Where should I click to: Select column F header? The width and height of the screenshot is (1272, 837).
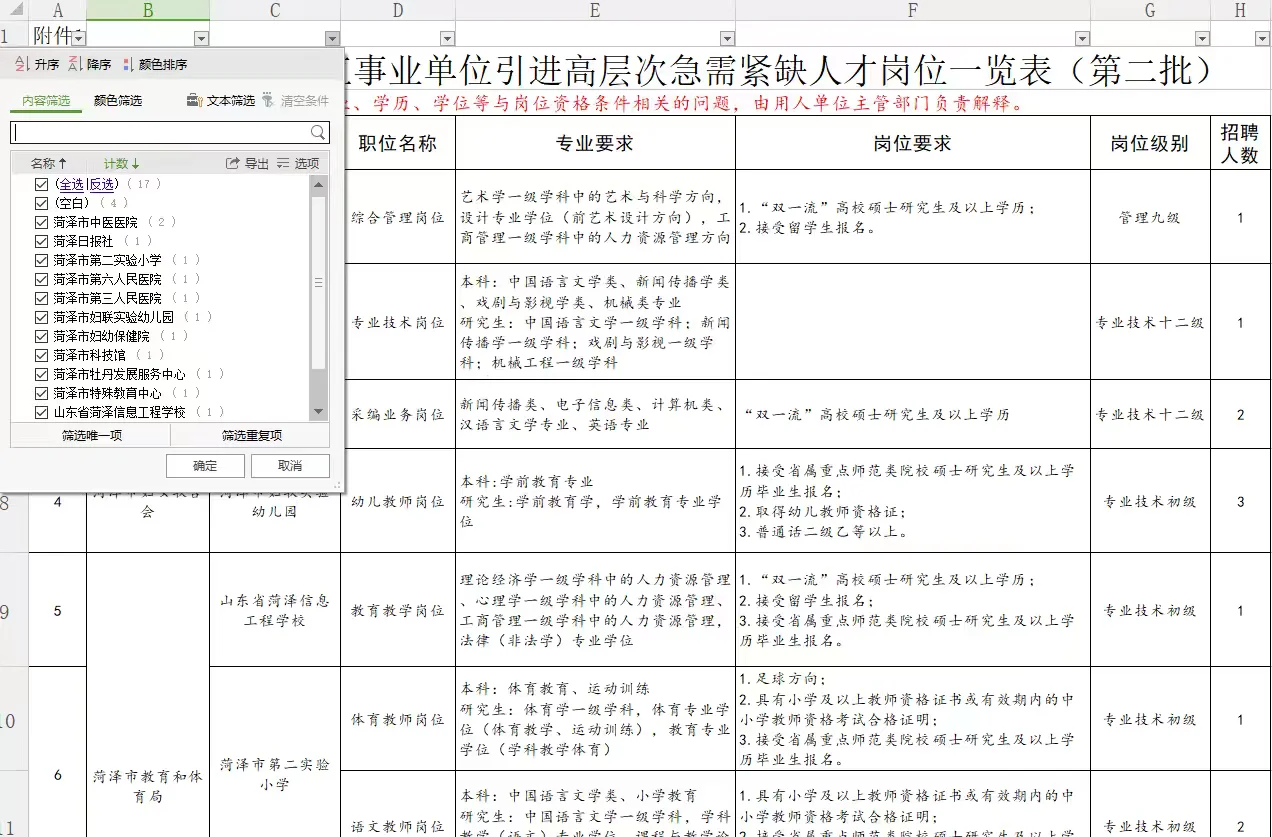[x=913, y=10]
